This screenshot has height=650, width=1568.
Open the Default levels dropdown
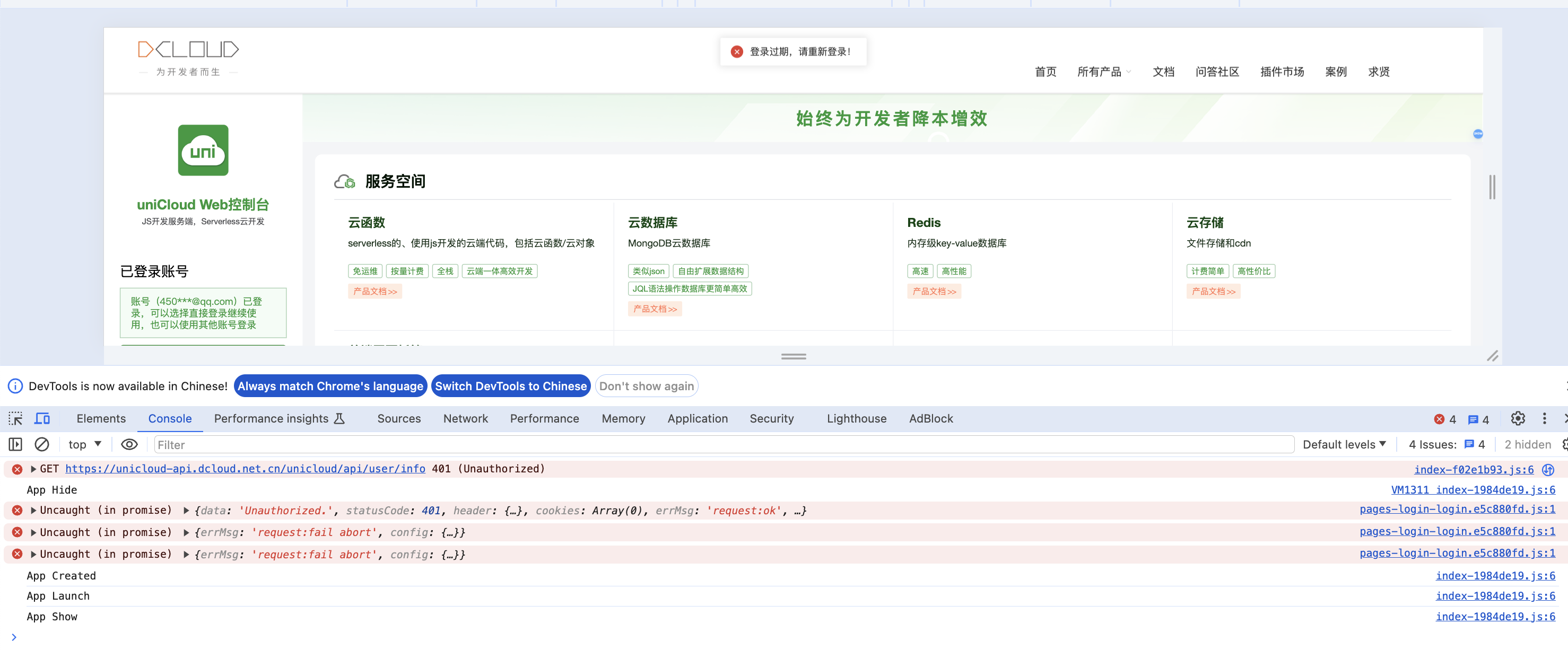click(1344, 445)
